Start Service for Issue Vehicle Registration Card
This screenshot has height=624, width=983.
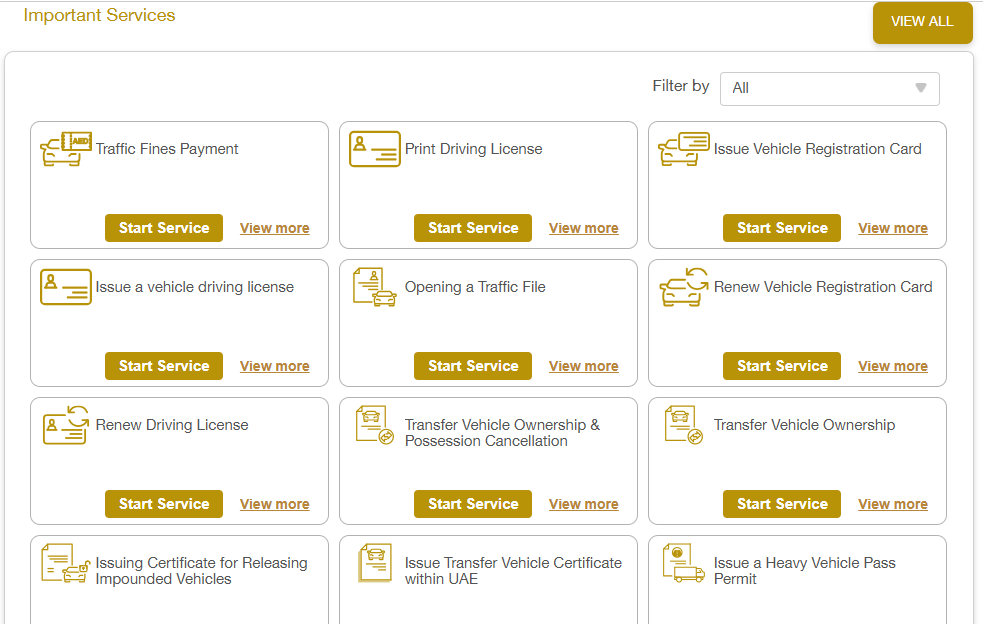coord(782,228)
